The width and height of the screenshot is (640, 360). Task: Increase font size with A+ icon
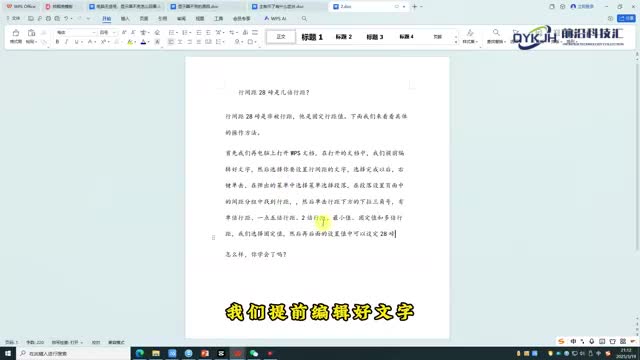(124, 32)
